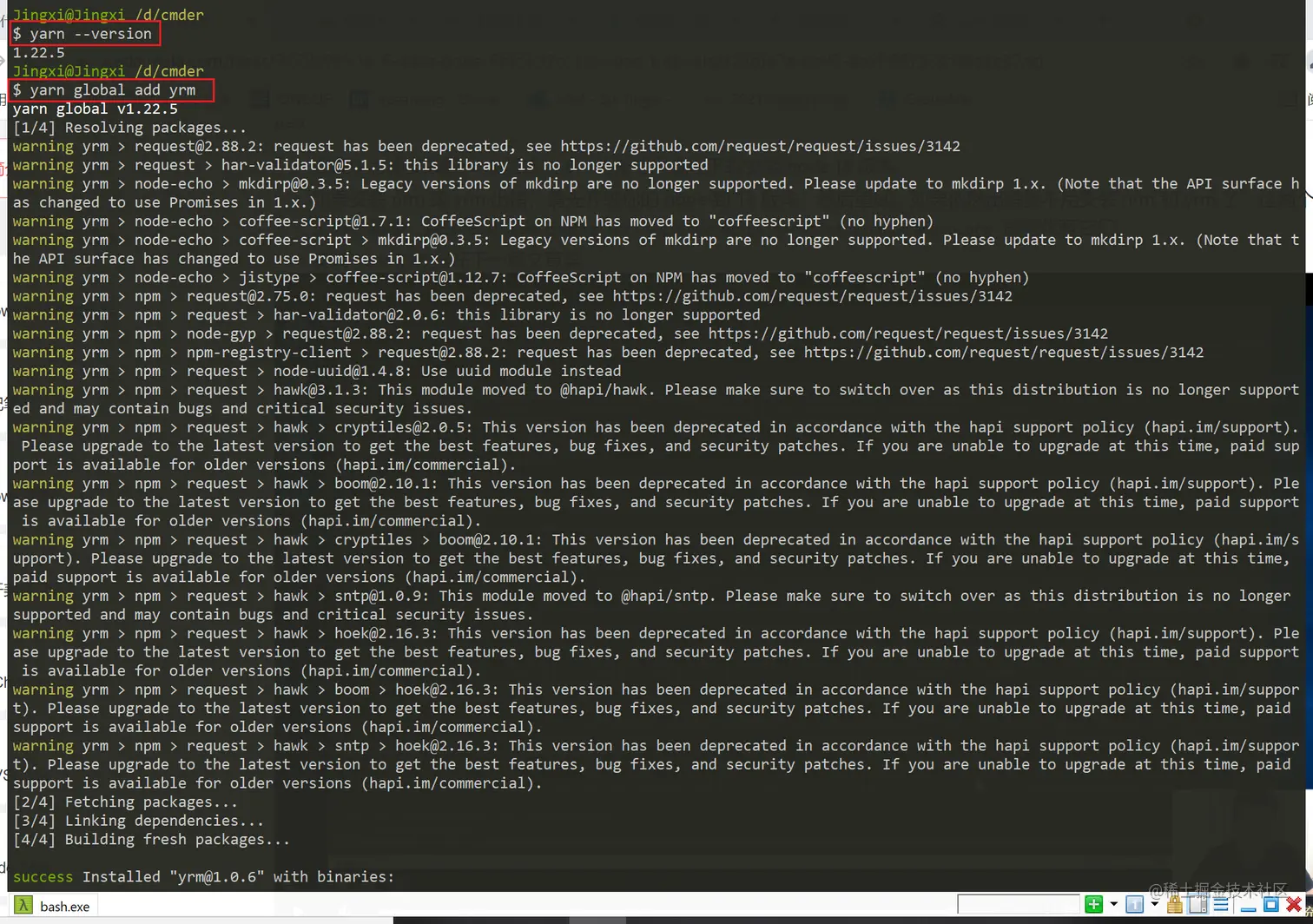Minimize the Cmder window
This screenshot has width=1313, height=924.
click(1248, 908)
